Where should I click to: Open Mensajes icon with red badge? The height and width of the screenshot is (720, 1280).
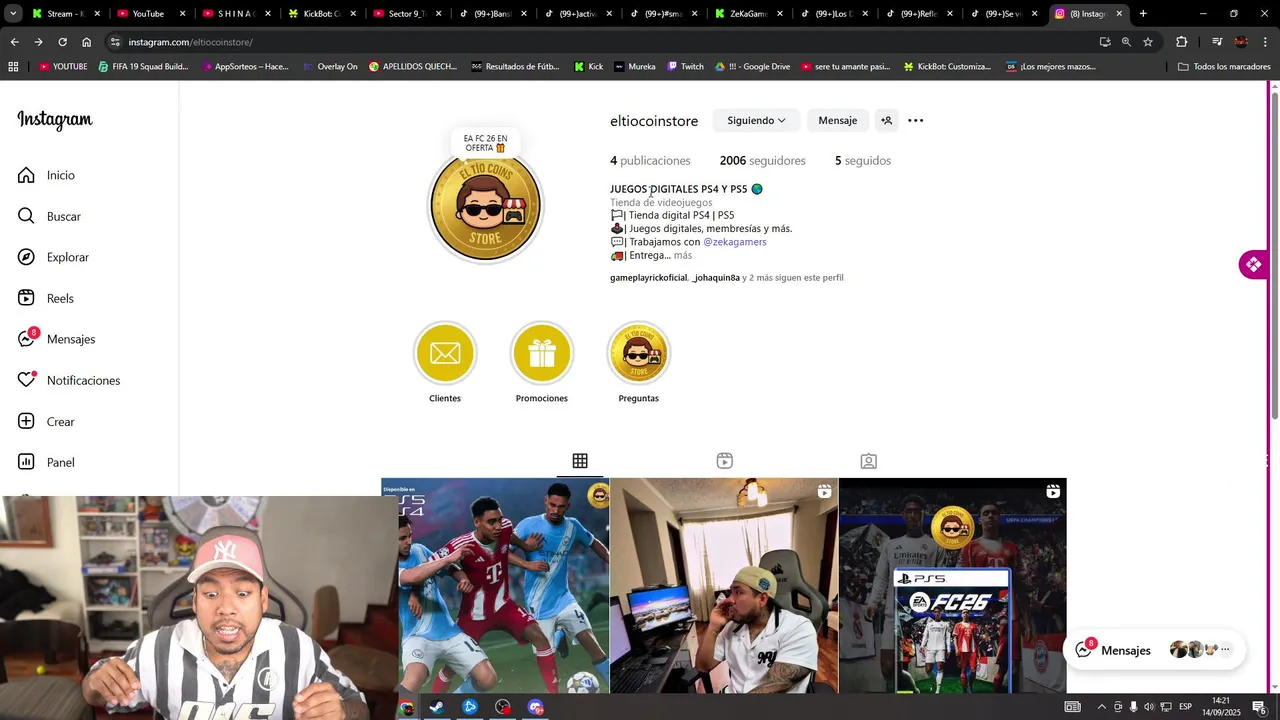point(27,338)
